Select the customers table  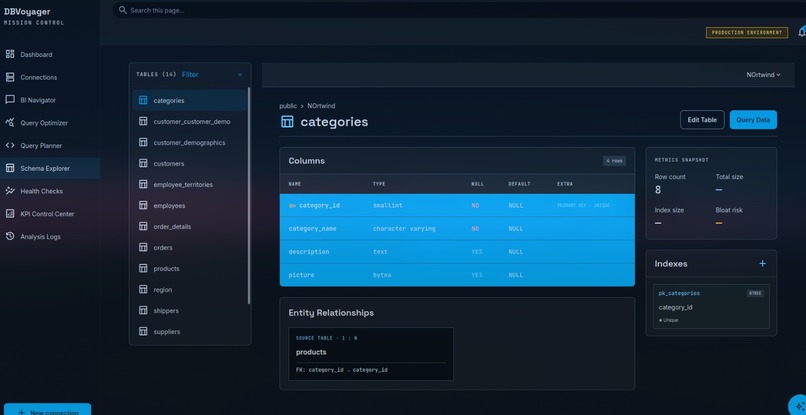tap(190, 164)
